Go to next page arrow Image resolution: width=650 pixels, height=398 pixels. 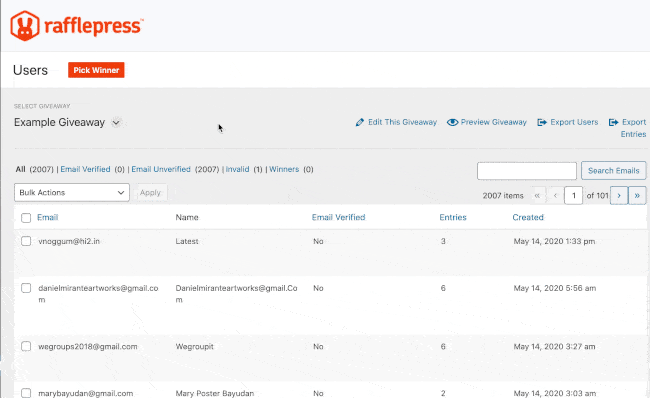(x=619, y=195)
